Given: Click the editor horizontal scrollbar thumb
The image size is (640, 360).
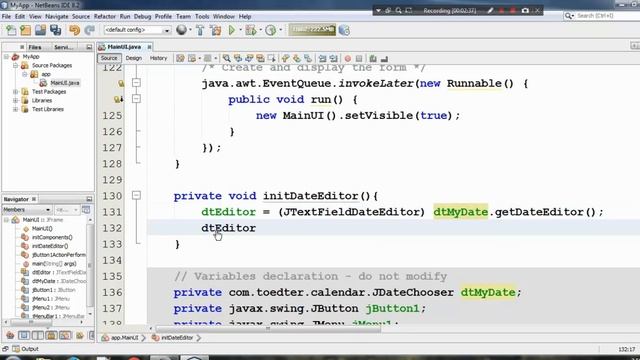Looking at the screenshot, I should (x=268, y=329).
